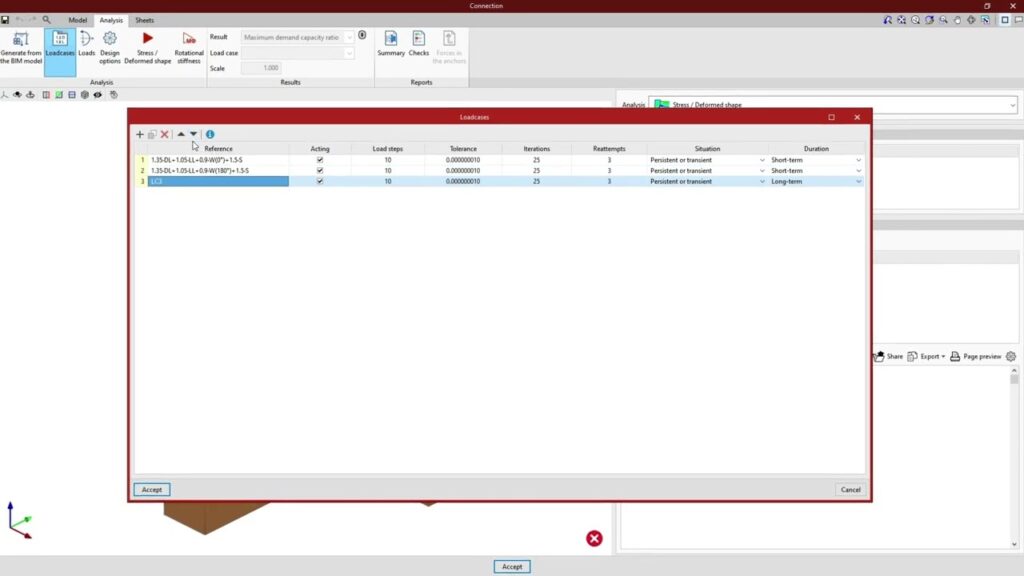The height and width of the screenshot is (576, 1024).
Task: Toggle Acting checkbox for LC3 row
Action: tap(320, 182)
